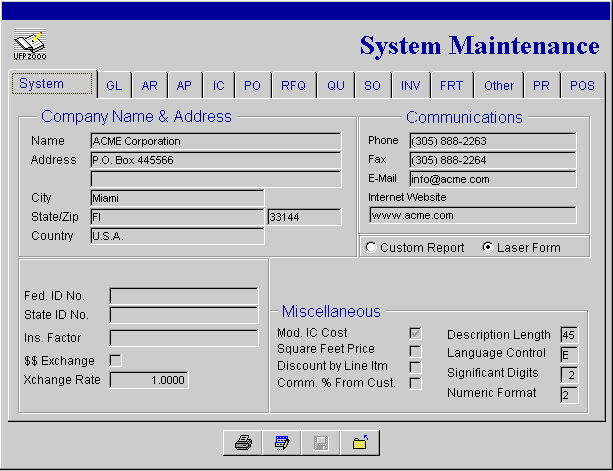613x471 pixels.
Task: Click the State field containing Fl
Action: click(177, 217)
